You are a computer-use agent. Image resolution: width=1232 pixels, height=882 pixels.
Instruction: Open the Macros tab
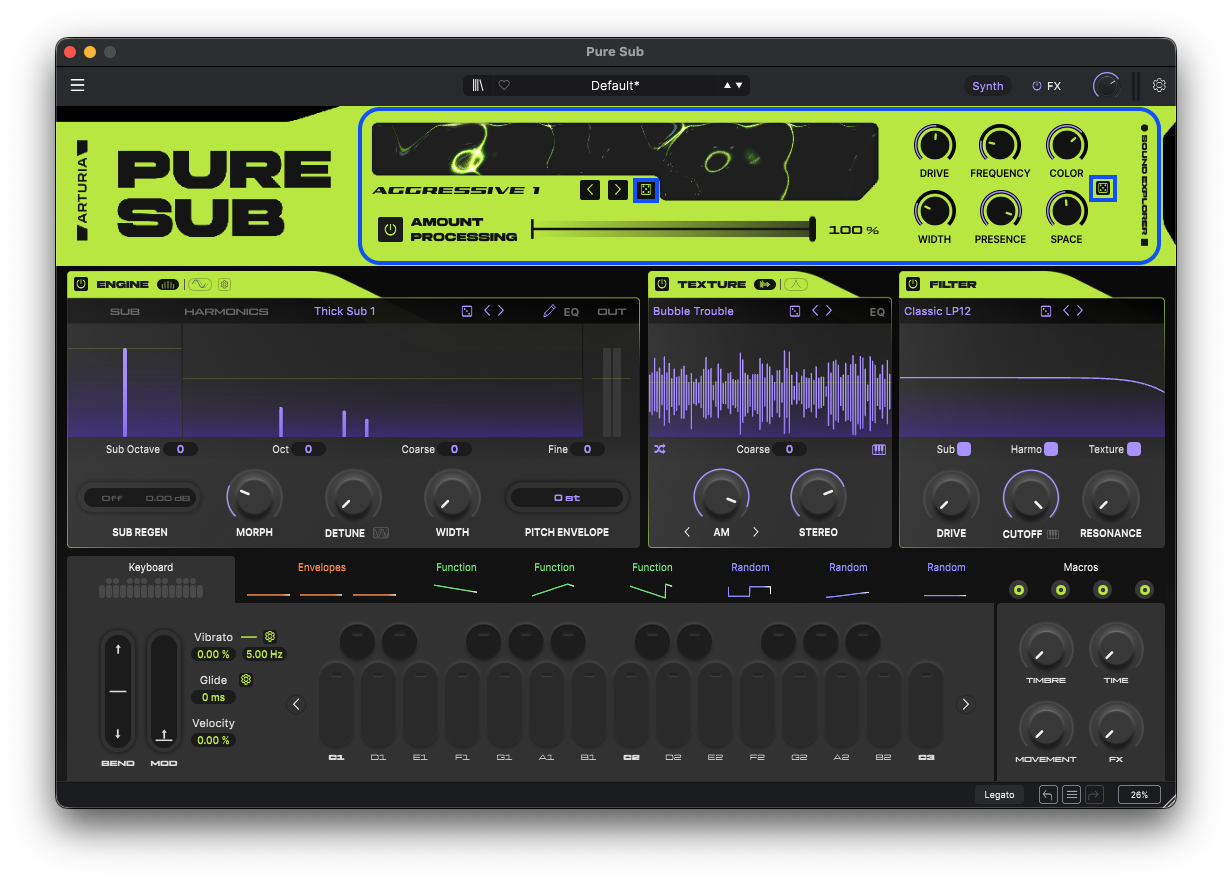(1081, 580)
